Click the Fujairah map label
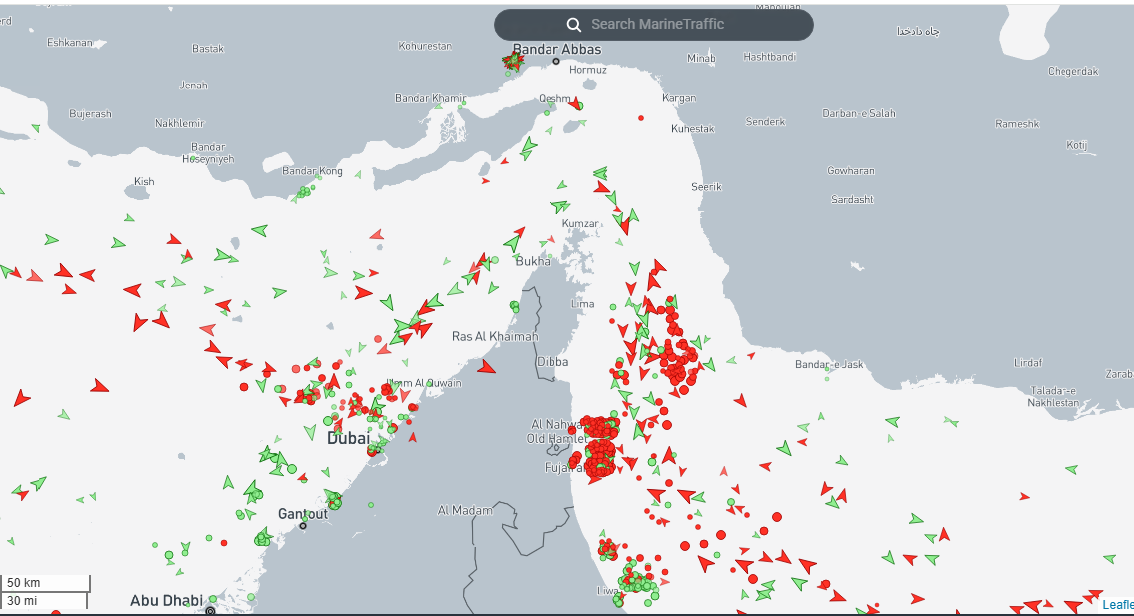 [564, 469]
